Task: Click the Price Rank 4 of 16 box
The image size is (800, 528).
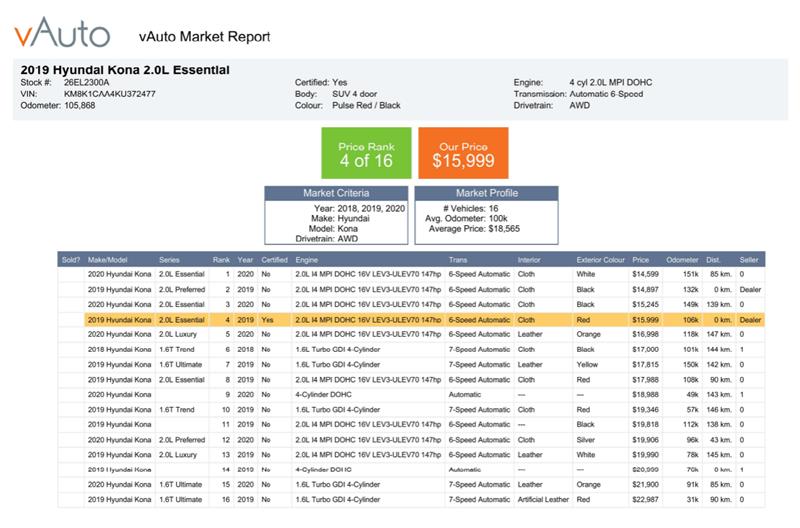Action: click(x=366, y=153)
